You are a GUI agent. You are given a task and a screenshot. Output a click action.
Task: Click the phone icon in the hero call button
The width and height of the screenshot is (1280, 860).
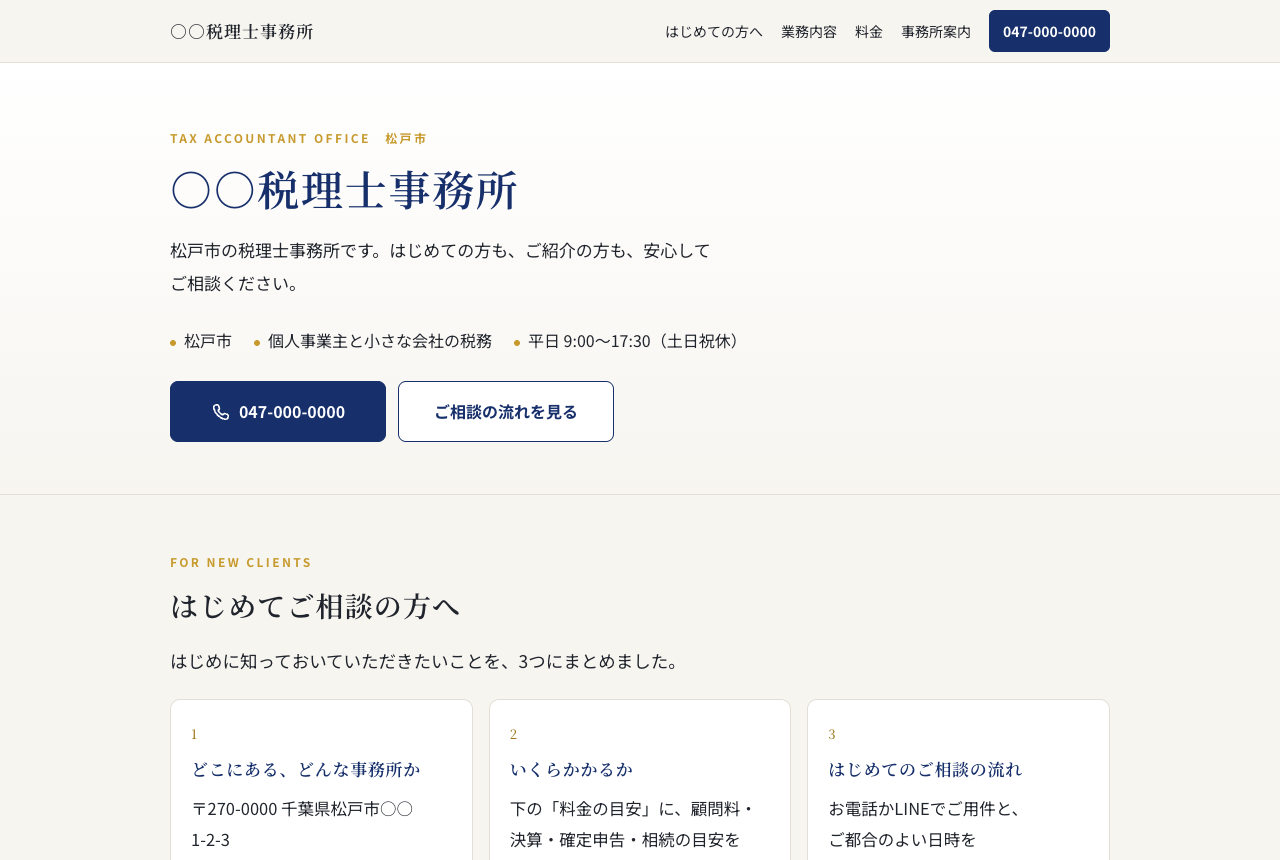pos(221,412)
